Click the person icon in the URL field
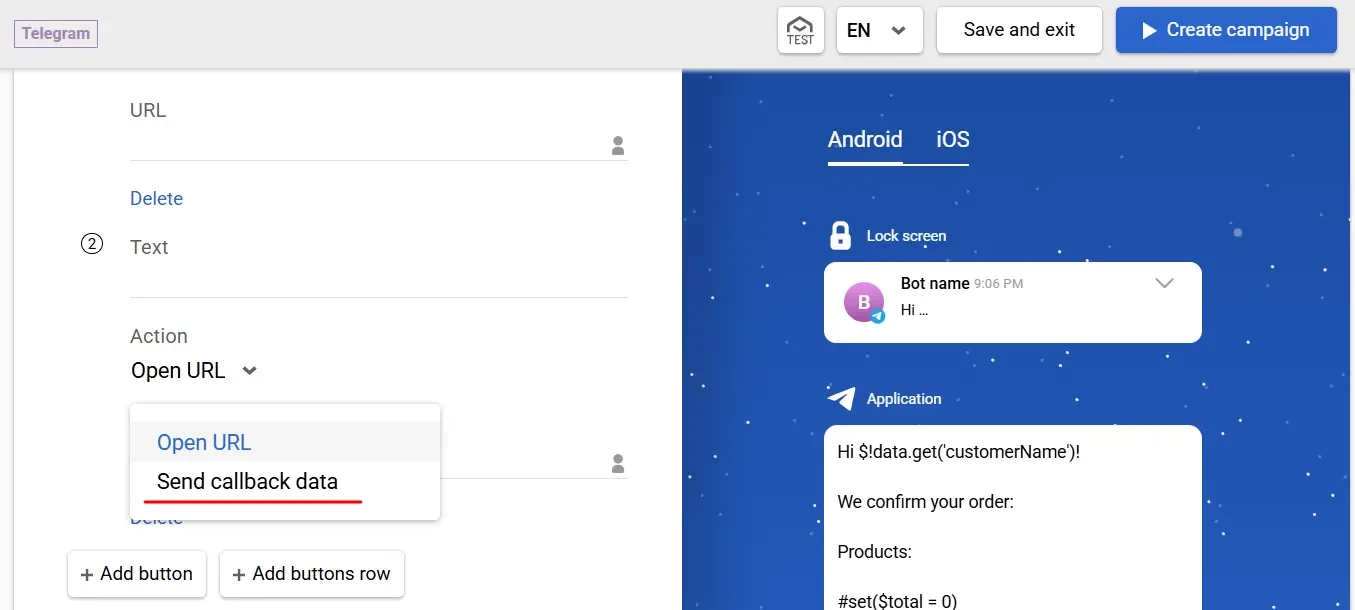The height and width of the screenshot is (610, 1355). [x=618, y=146]
